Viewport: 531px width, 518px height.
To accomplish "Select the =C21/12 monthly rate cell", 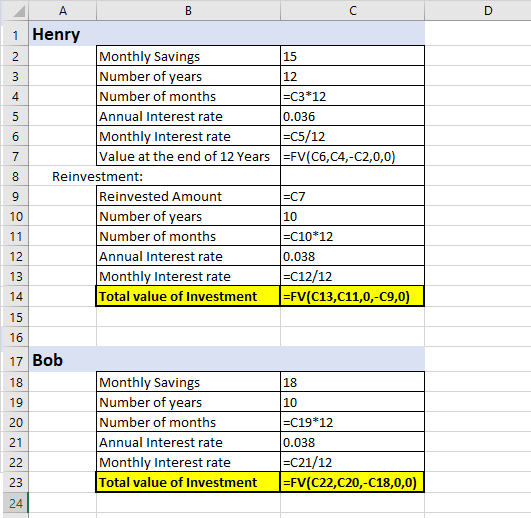I will pyautogui.click(x=353, y=462).
